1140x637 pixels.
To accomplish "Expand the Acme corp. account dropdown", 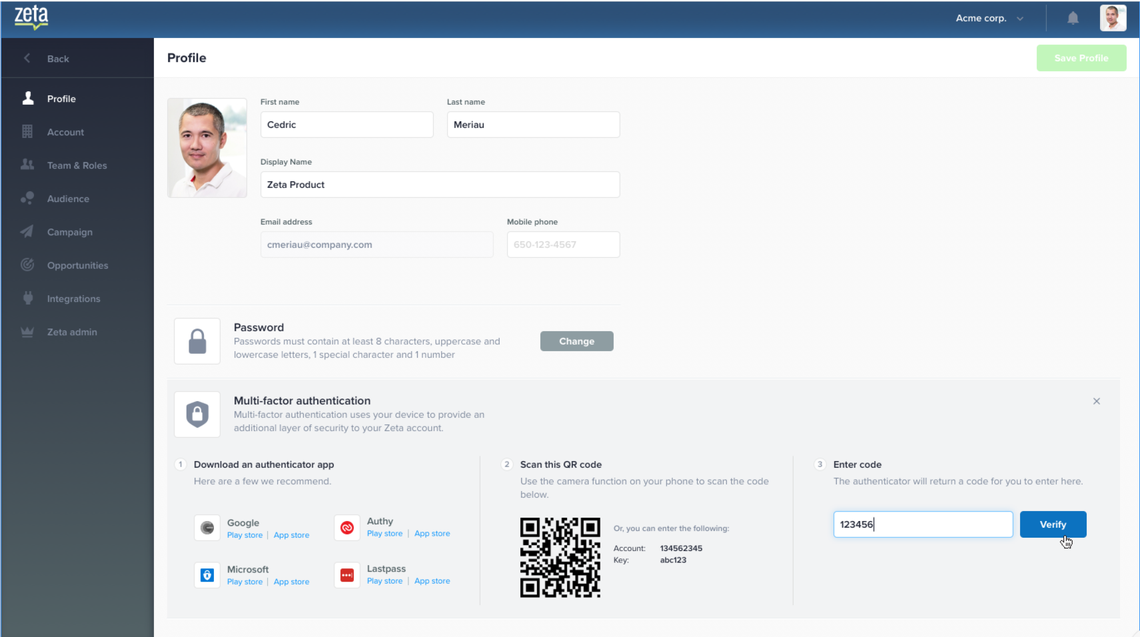I will tap(989, 18).
